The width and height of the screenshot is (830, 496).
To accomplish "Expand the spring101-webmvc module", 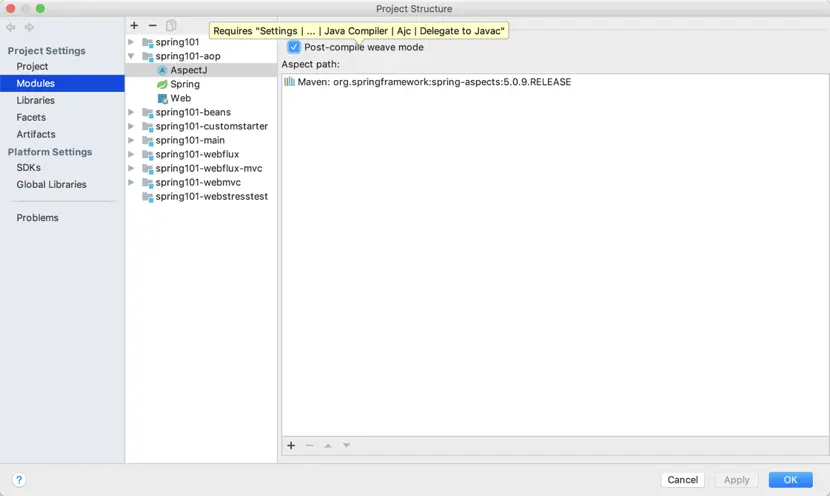I will [x=131, y=183].
